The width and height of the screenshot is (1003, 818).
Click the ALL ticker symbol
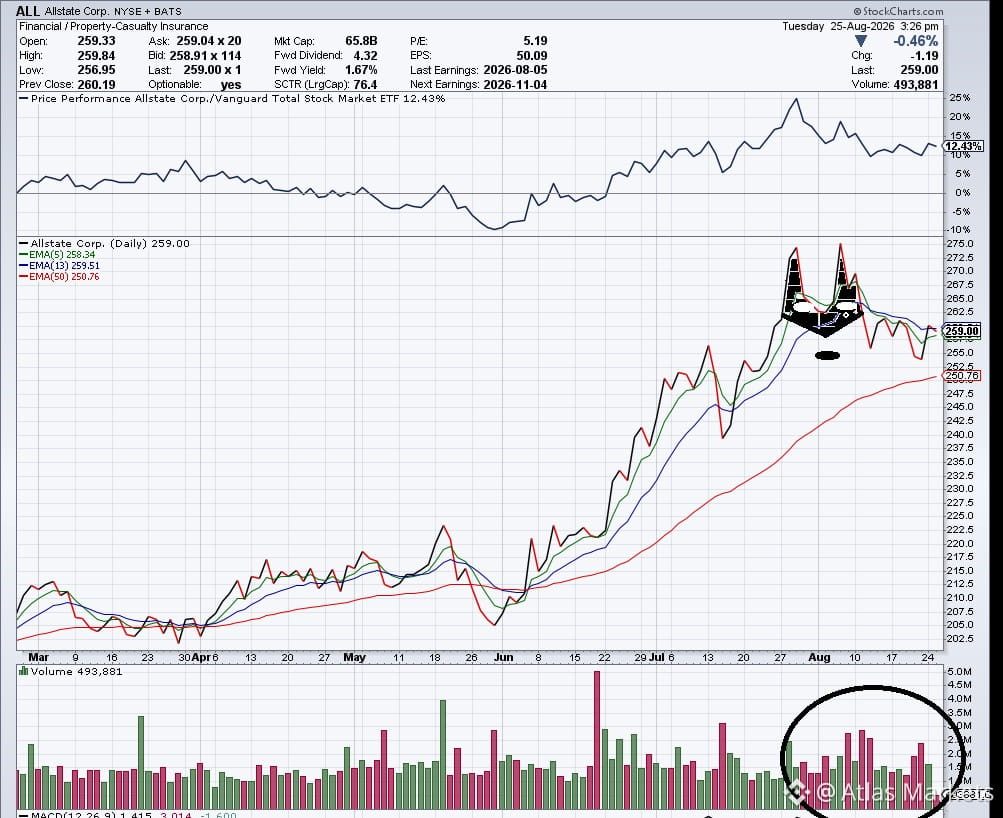[29, 11]
